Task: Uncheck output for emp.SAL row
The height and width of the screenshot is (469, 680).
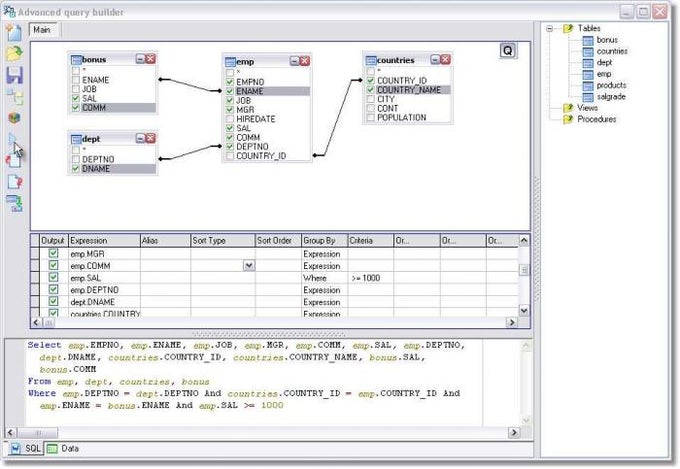Action: tap(53, 277)
